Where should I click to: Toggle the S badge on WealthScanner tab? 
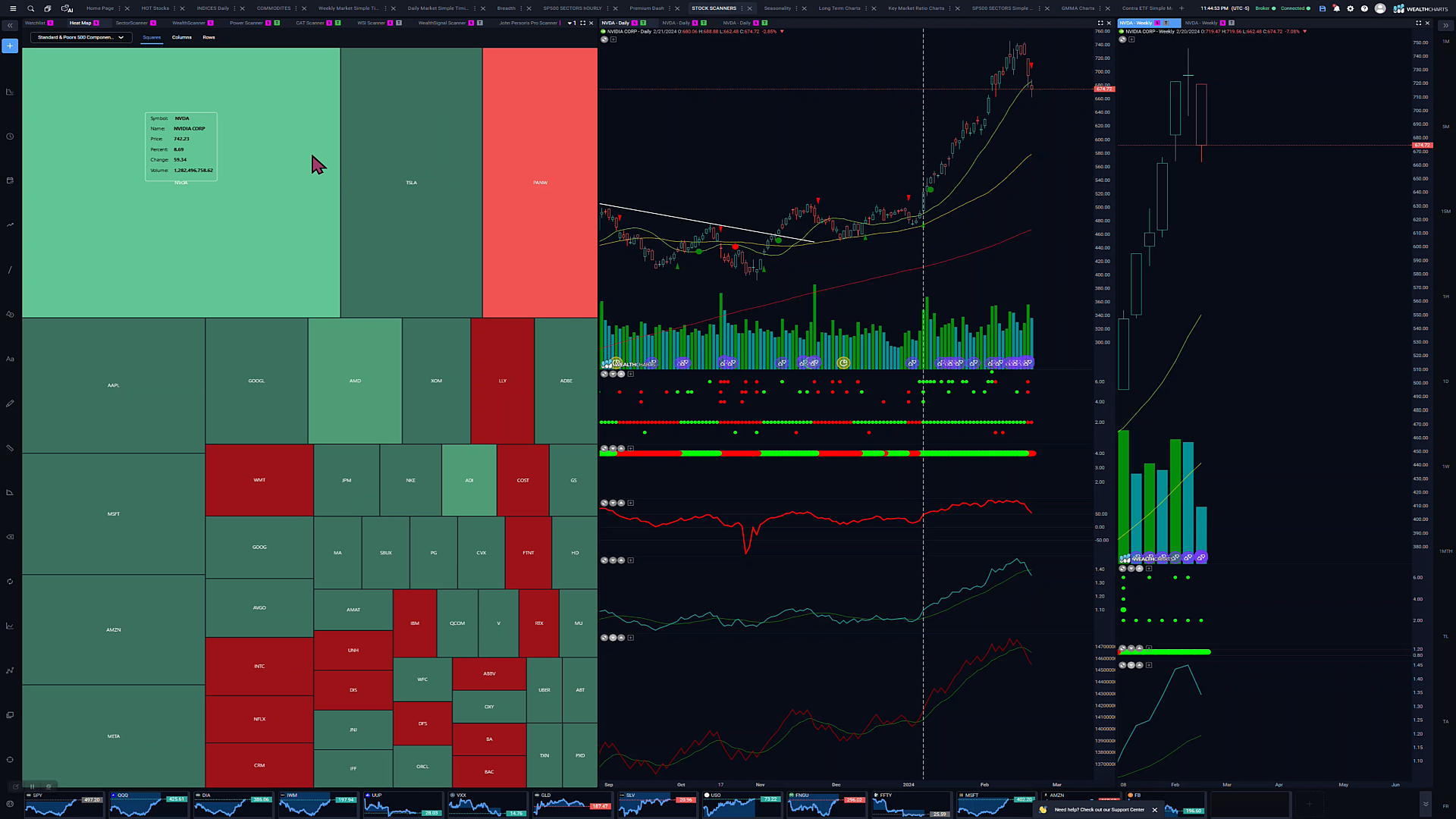point(211,23)
